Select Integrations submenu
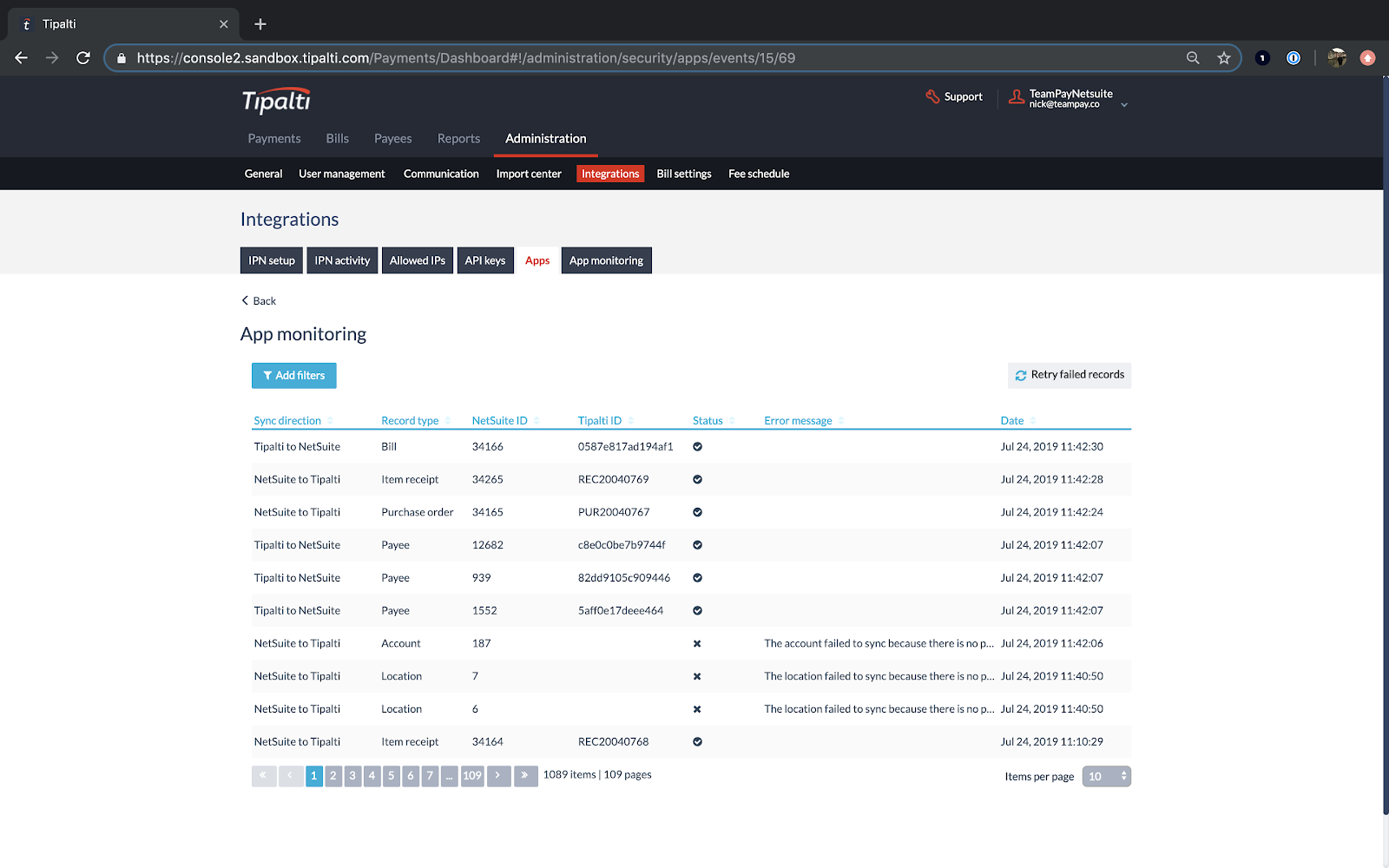Viewport: 1389px width, 868px height. point(610,174)
